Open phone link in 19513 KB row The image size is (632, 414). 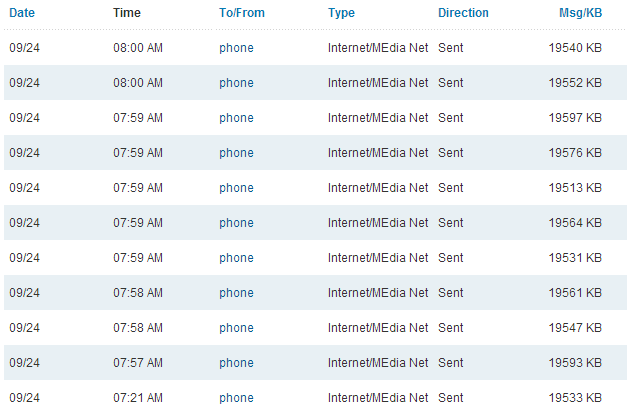236,188
